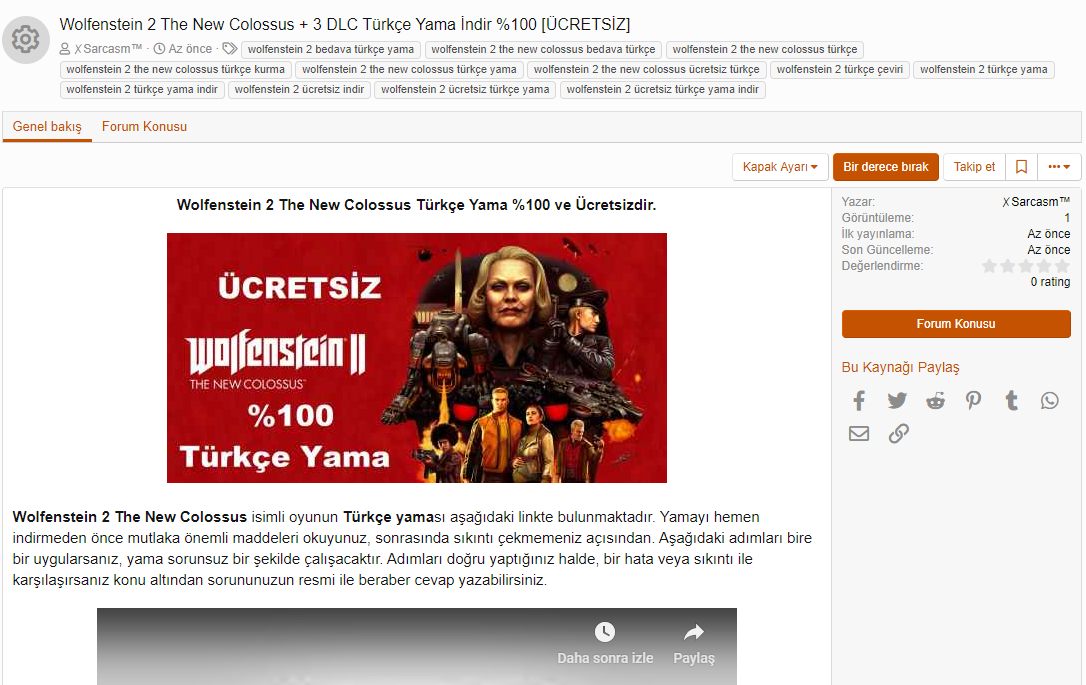Open the orange Forum Konusu button
The image size is (1086, 685).
(x=956, y=324)
